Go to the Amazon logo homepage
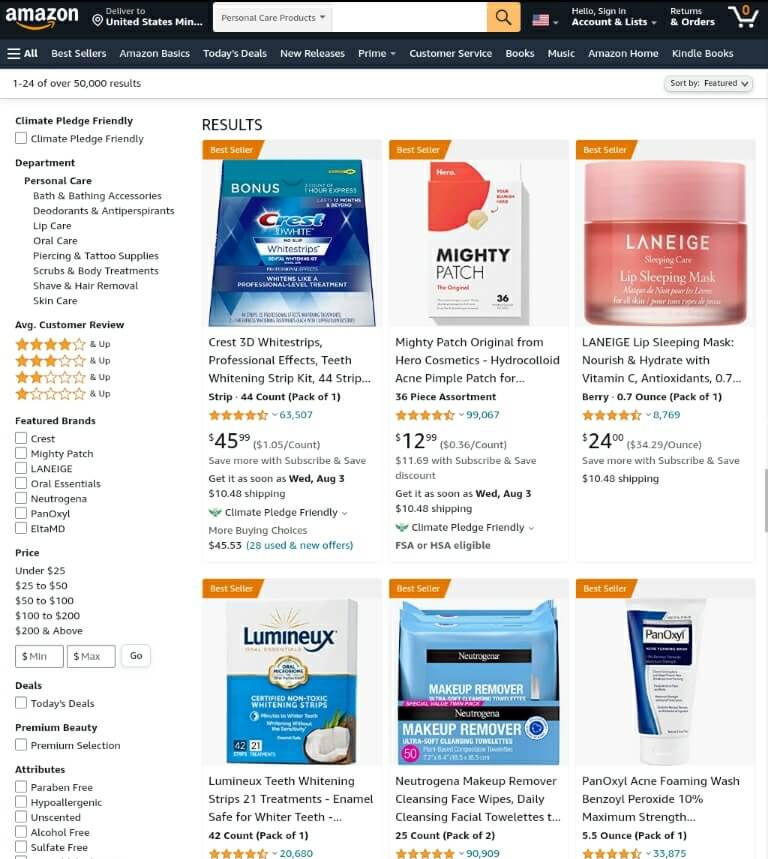The image size is (768, 859). [42, 16]
